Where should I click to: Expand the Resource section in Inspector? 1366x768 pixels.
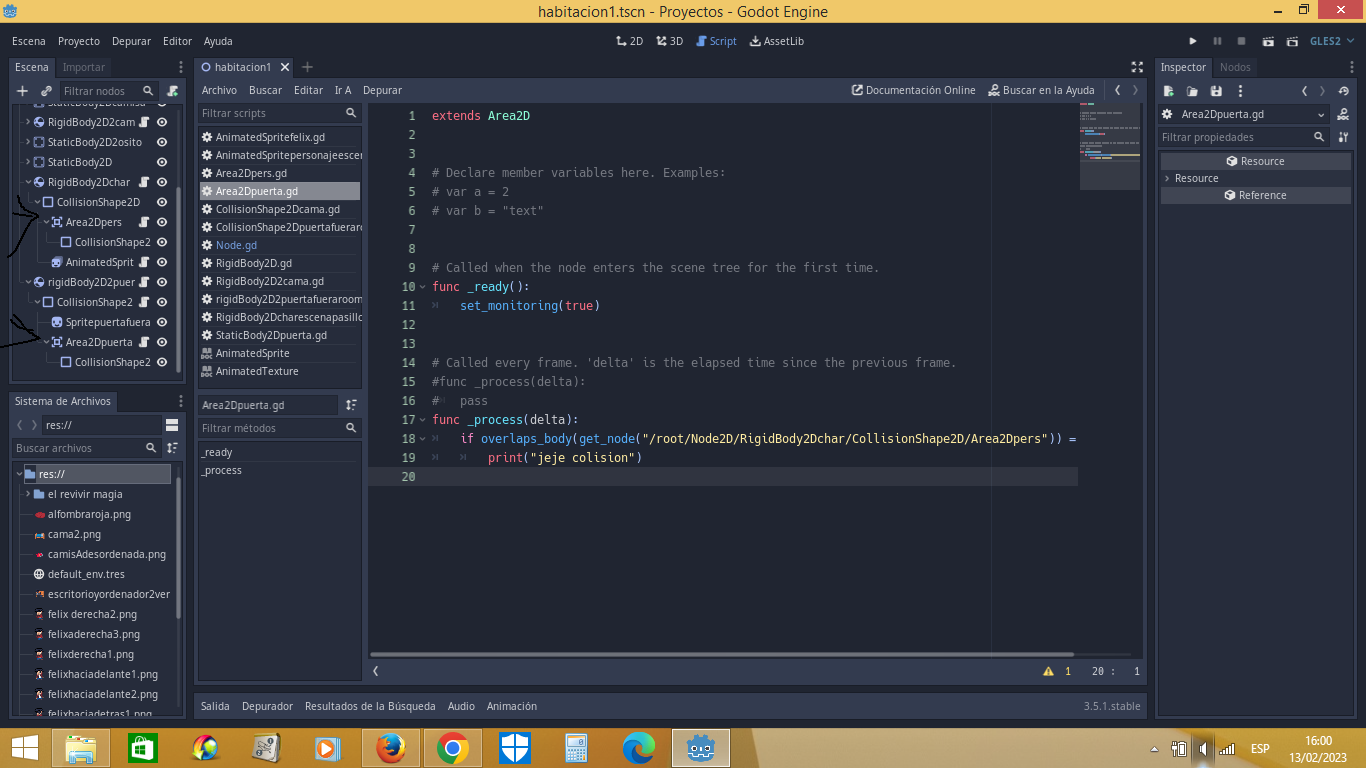[x=1167, y=178]
